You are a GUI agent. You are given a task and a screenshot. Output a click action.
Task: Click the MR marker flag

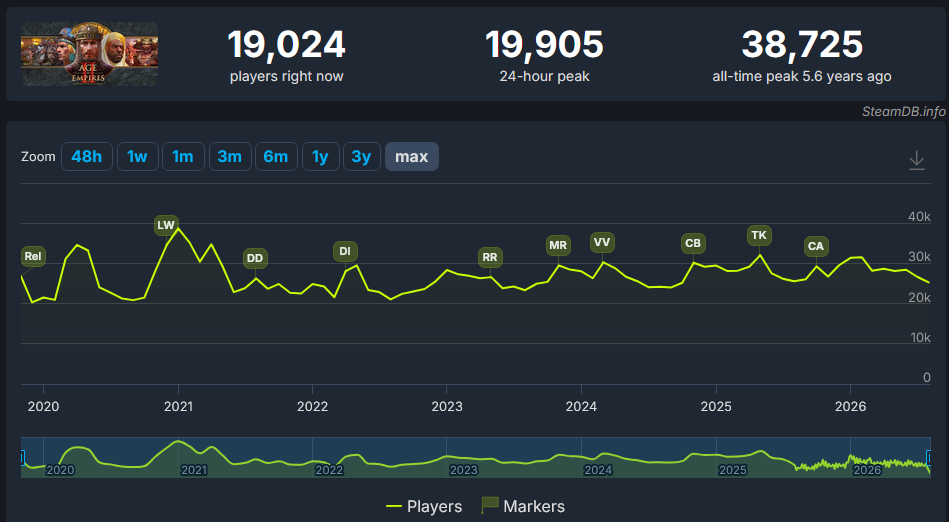click(x=557, y=245)
